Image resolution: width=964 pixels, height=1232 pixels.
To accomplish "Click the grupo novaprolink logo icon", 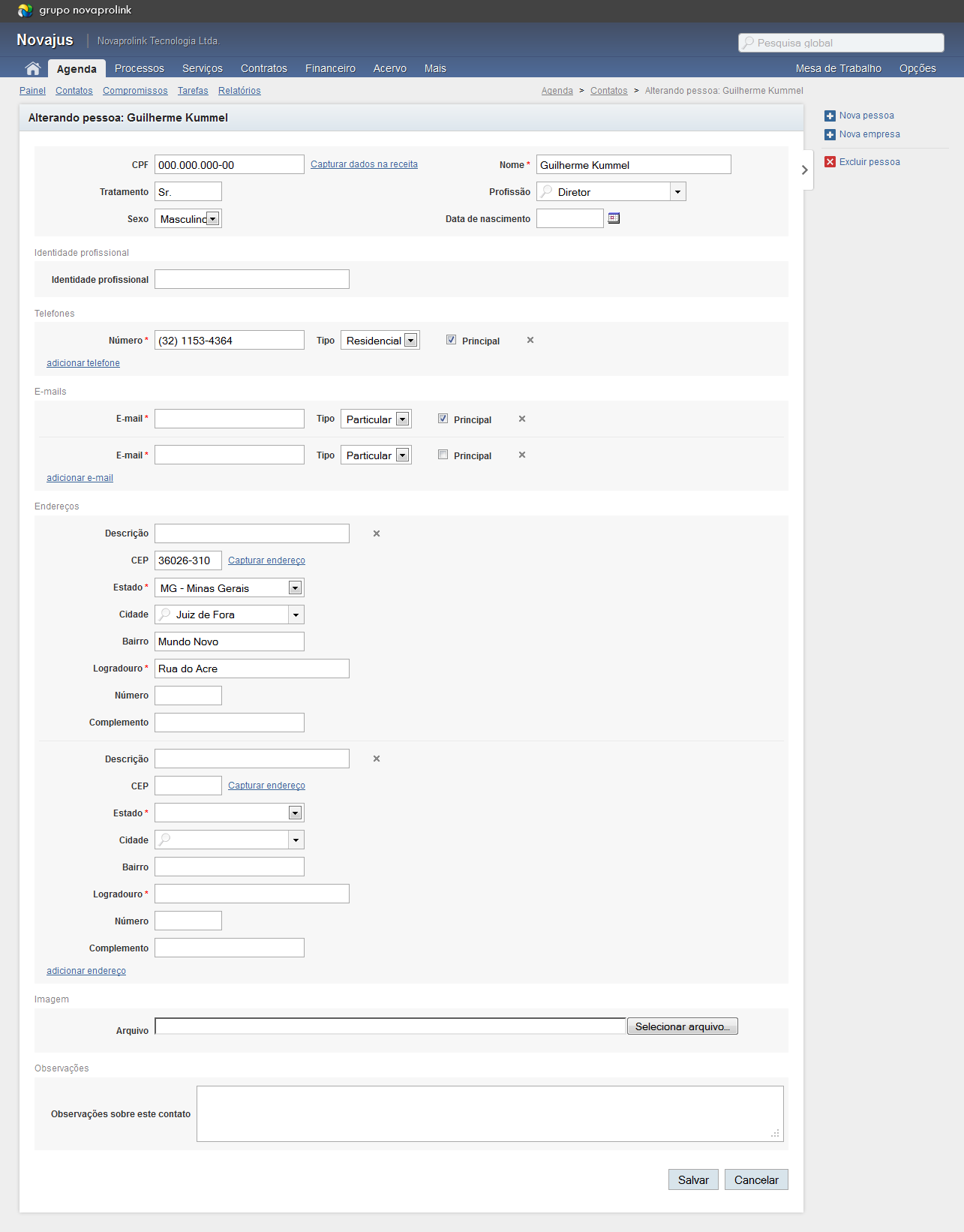I will [25, 10].
